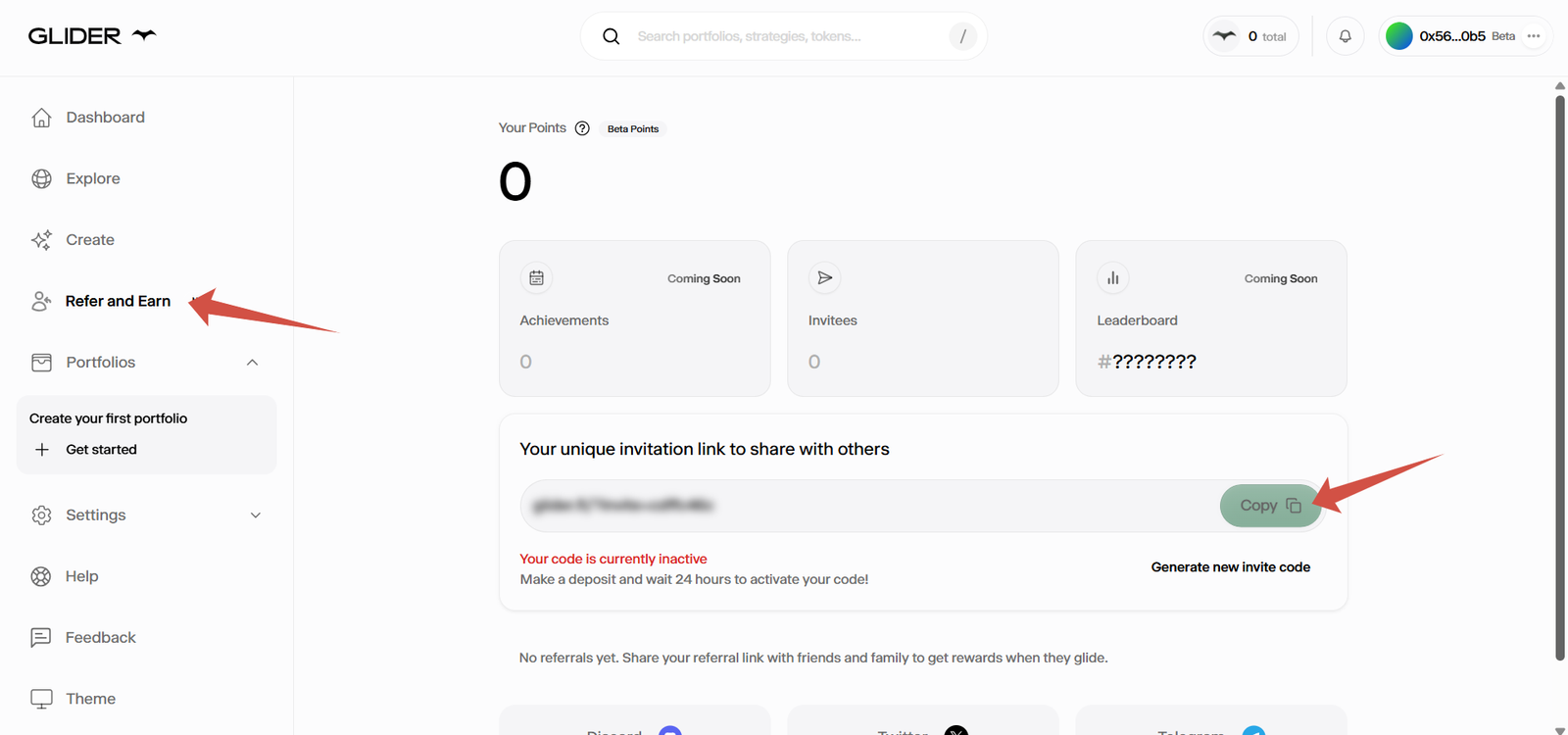Click the Leaderboard bar chart icon
Screen dimensions: 1568x735
click(x=1113, y=278)
